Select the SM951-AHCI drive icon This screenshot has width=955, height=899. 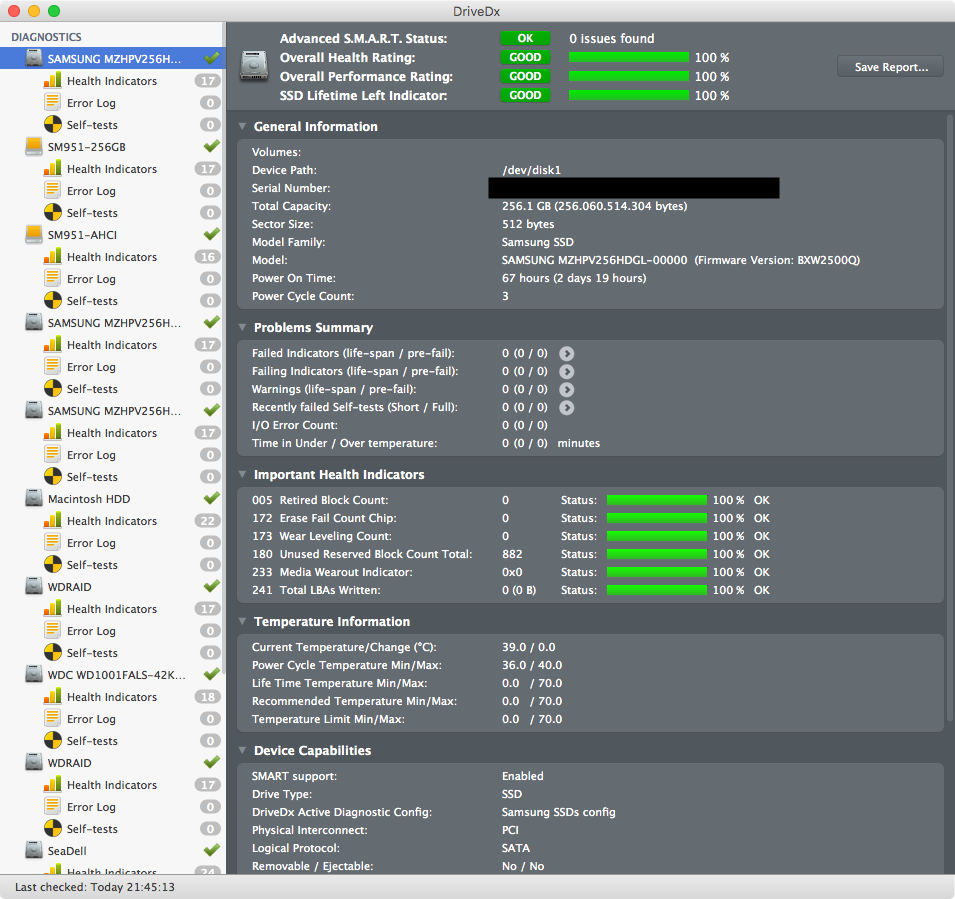pos(33,234)
